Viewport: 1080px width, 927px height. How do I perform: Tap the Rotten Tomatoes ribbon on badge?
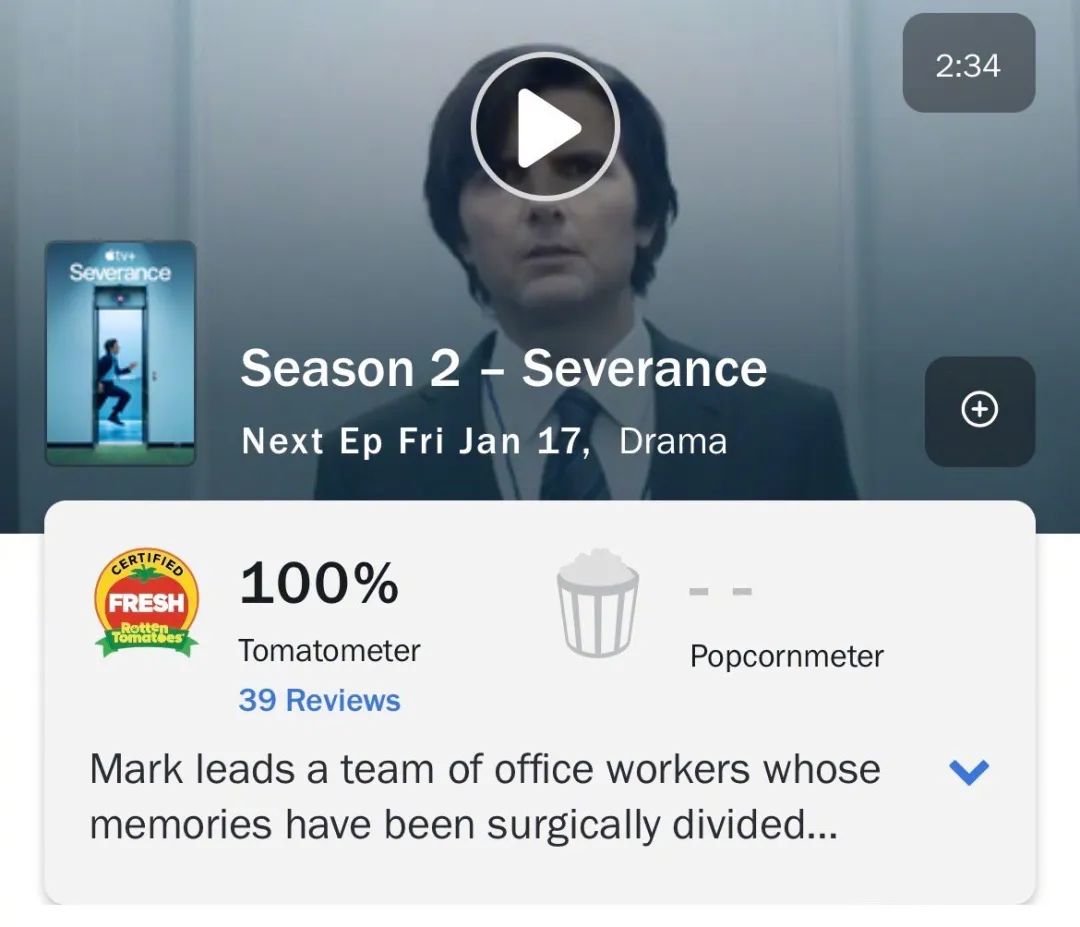pyautogui.click(x=147, y=638)
